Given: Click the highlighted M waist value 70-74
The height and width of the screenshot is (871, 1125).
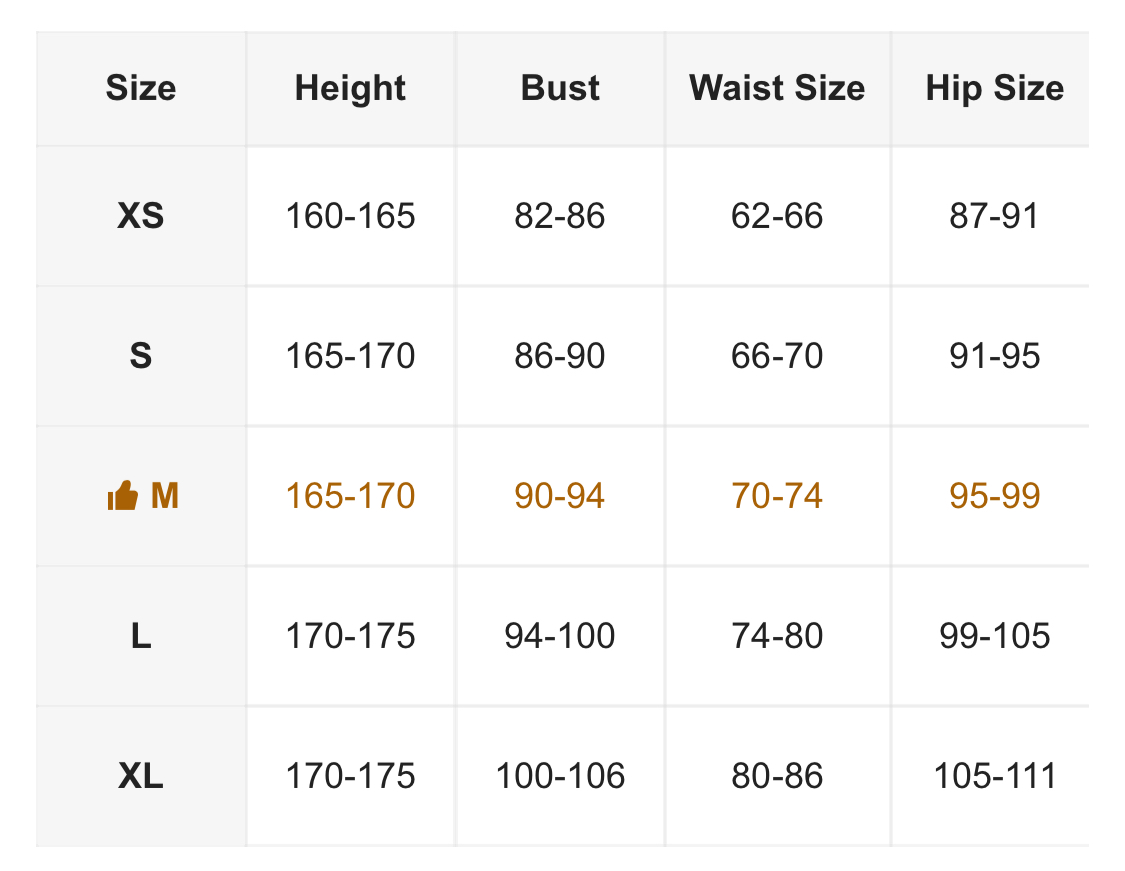Looking at the screenshot, I should (777, 496).
